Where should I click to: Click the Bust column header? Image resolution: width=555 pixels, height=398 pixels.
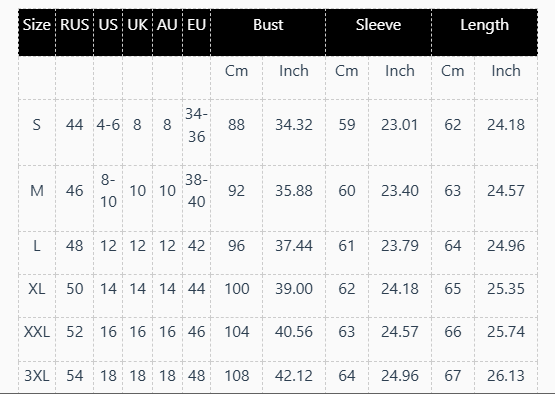268,25
